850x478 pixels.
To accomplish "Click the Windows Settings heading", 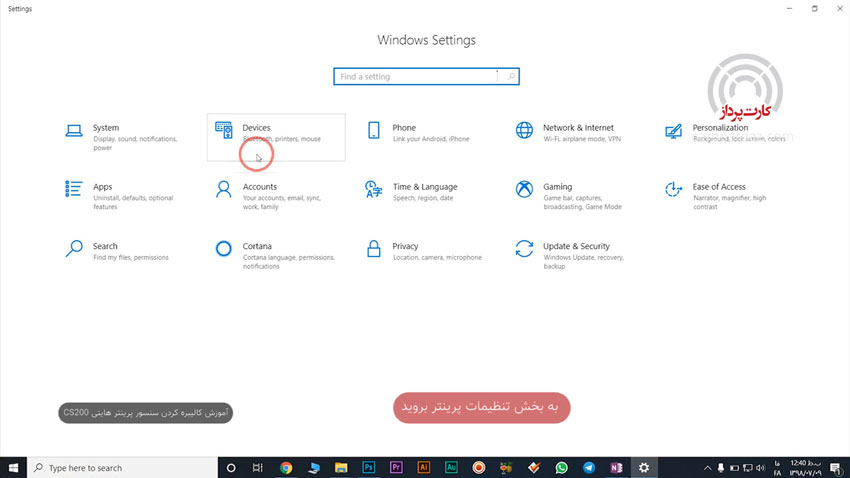I will (x=426, y=40).
